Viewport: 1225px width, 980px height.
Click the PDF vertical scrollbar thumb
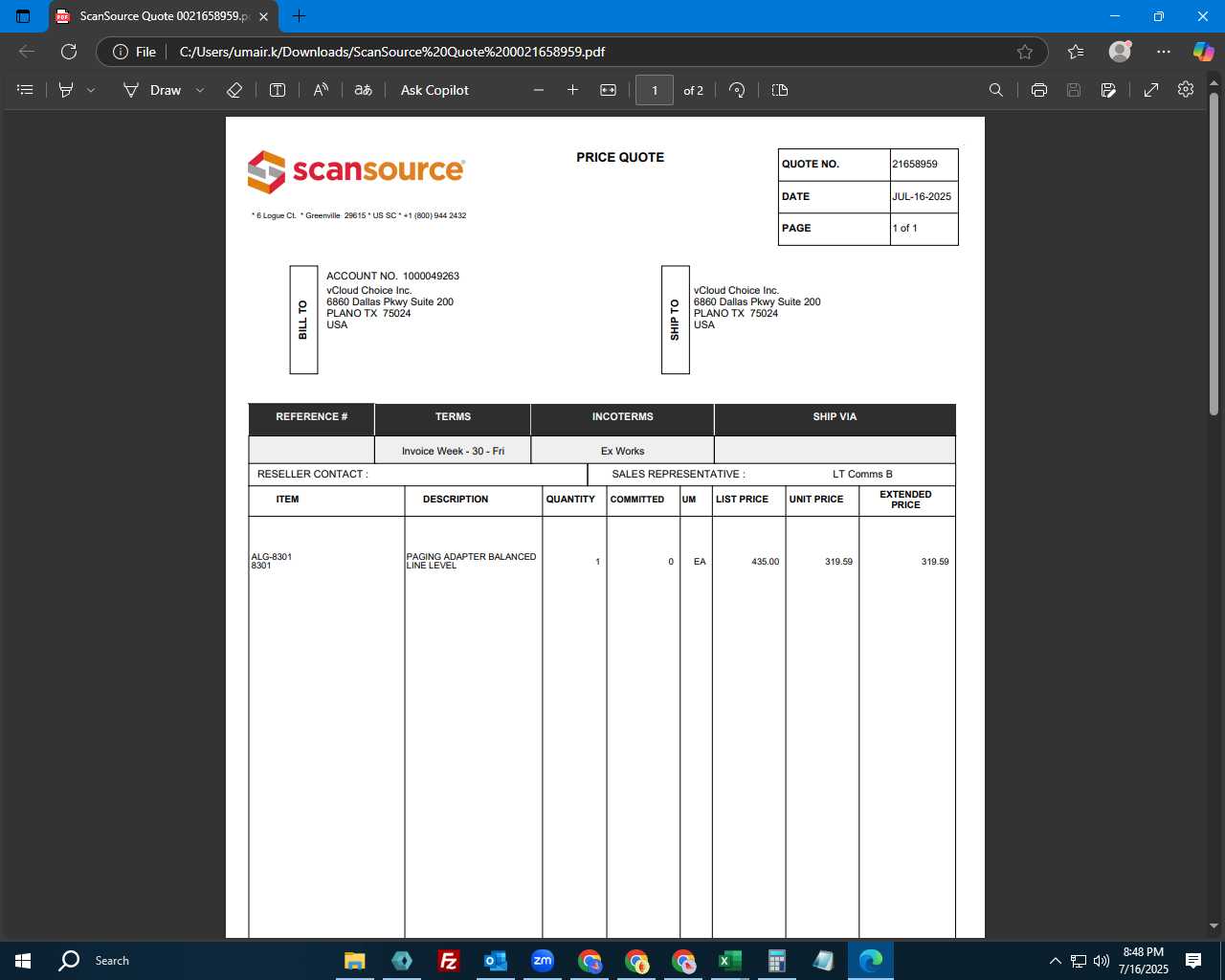point(1214,254)
